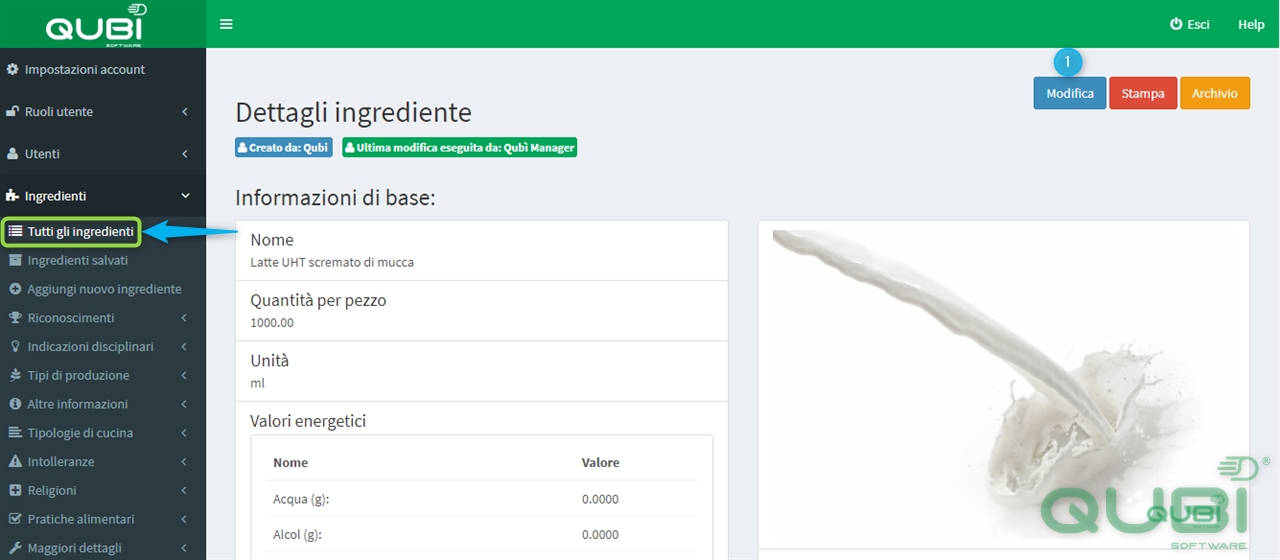The image size is (1280, 560).
Task: Click the info icon of Altre informazioni
Action: [x=15, y=404]
